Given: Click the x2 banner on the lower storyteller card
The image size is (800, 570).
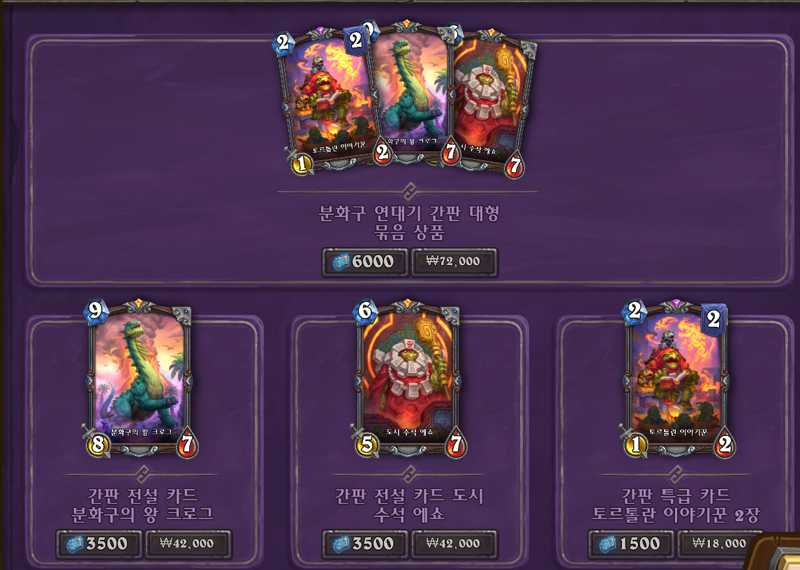Looking at the screenshot, I should [714, 319].
